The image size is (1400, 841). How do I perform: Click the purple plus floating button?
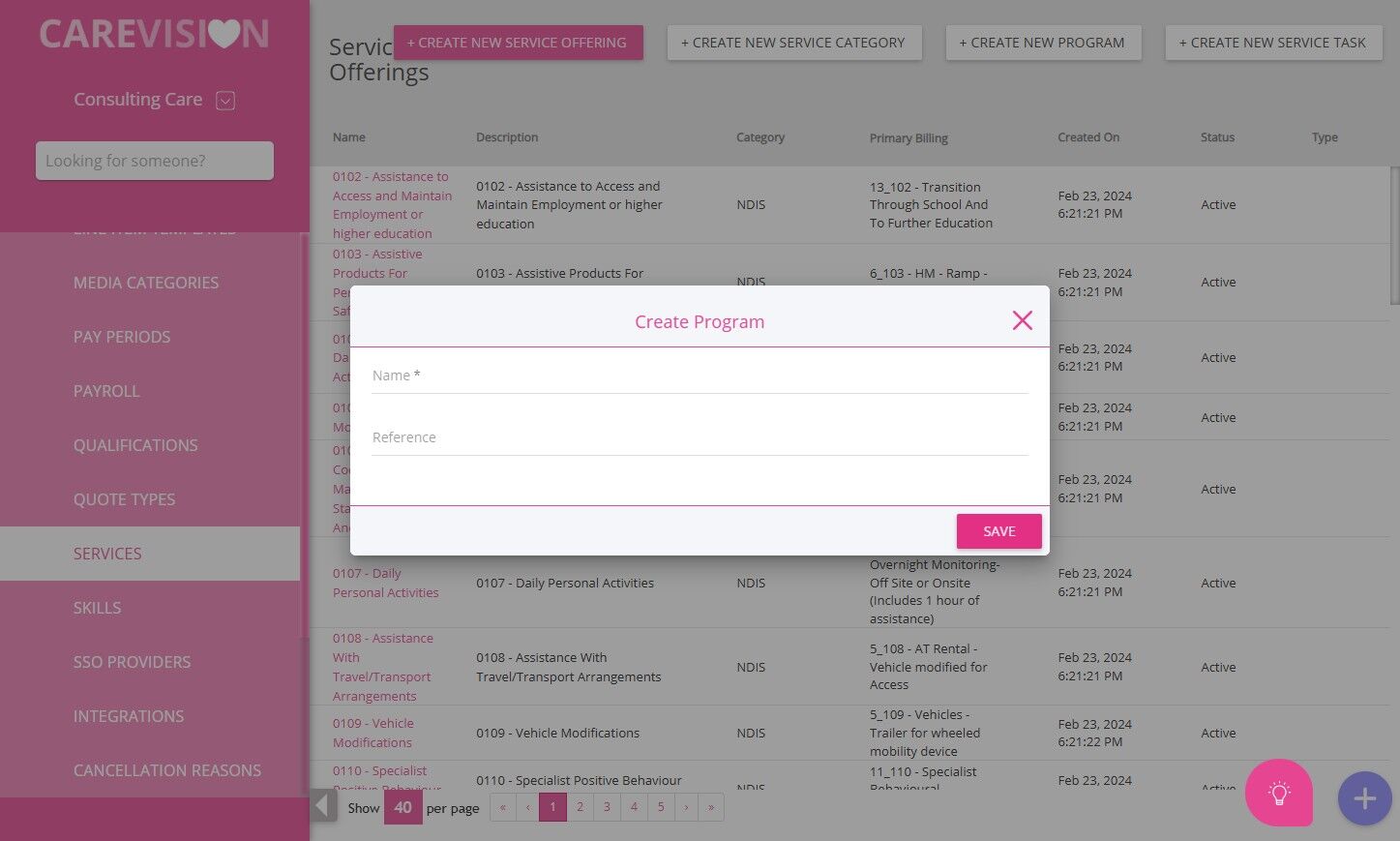pyautogui.click(x=1364, y=798)
